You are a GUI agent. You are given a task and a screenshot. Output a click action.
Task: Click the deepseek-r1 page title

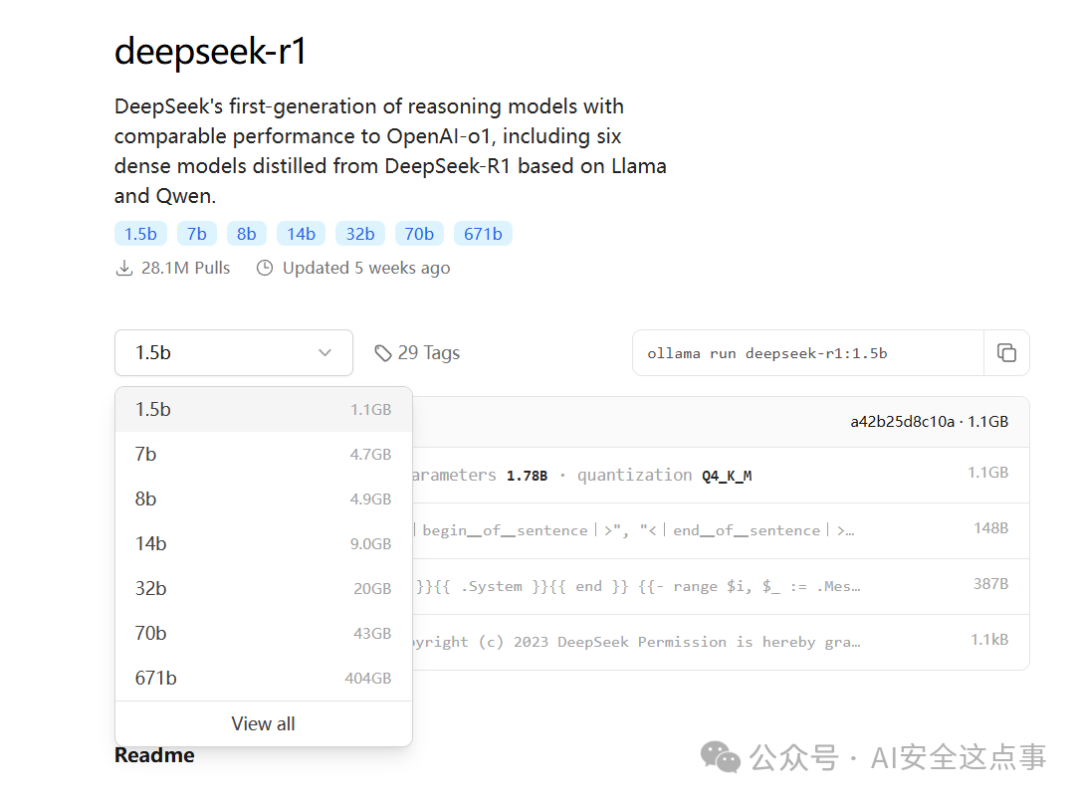tap(209, 51)
